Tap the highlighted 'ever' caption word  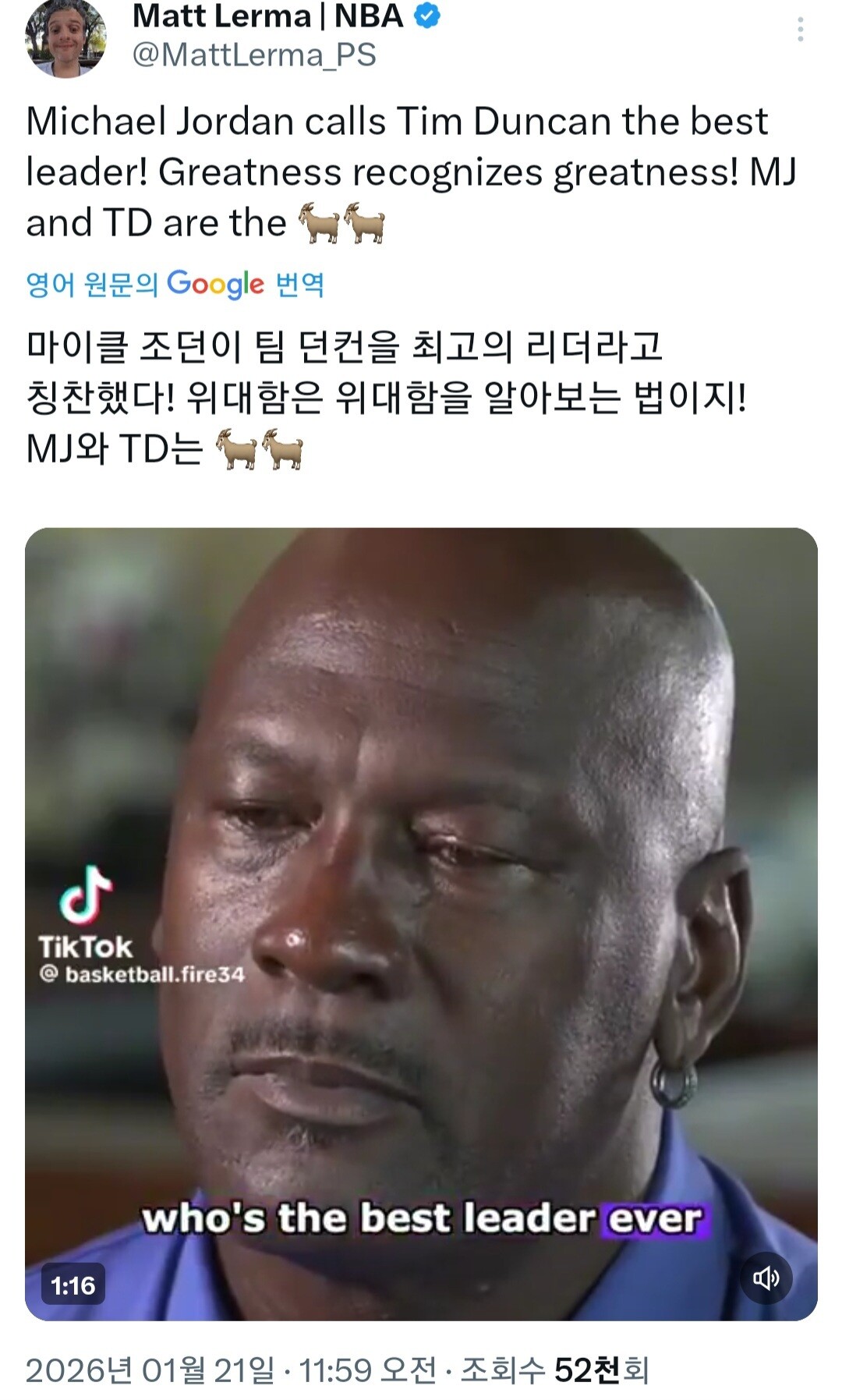pyautogui.click(x=655, y=1218)
